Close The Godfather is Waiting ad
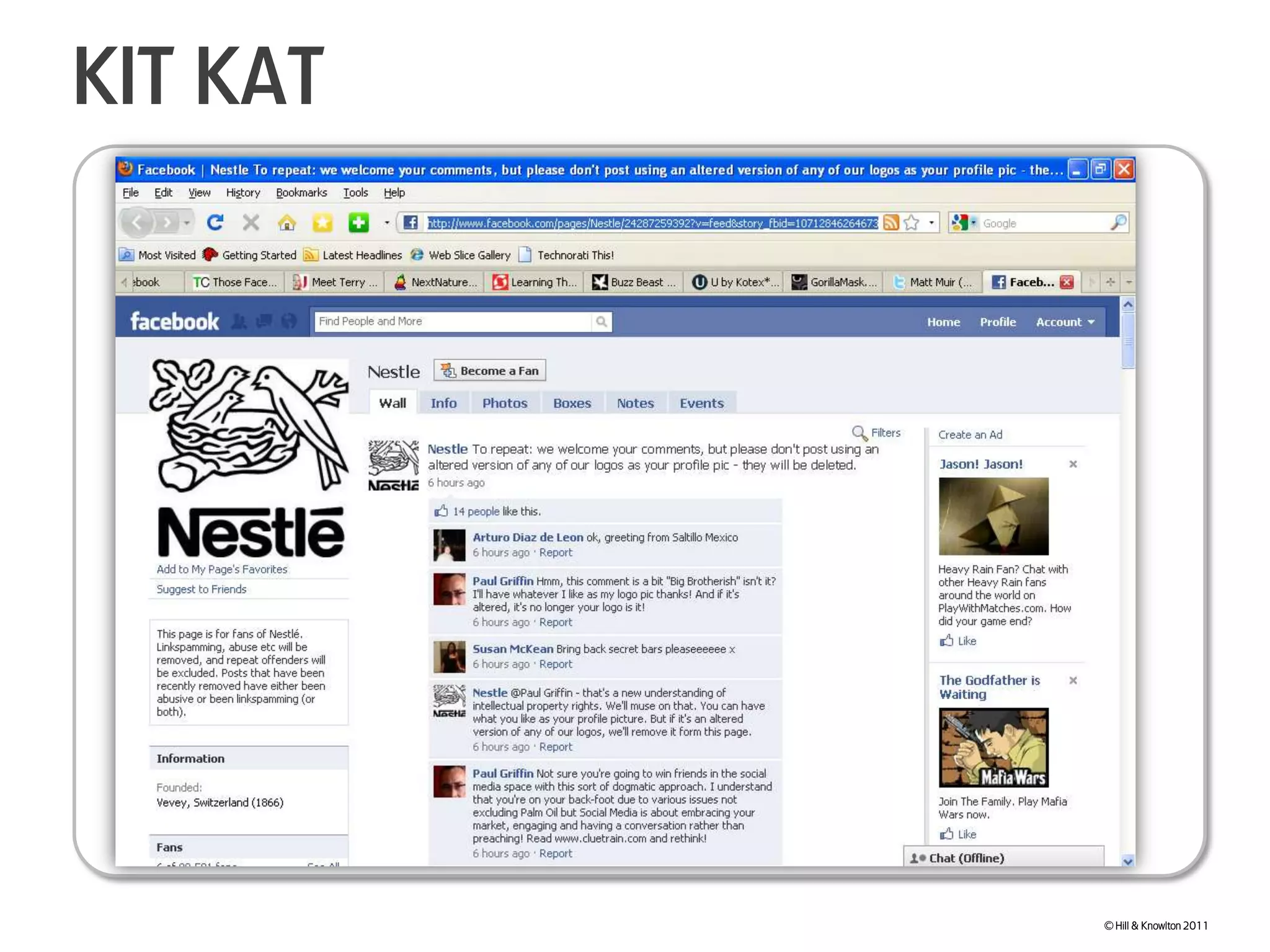The image size is (1270, 952). click(x=1073, y=680)
